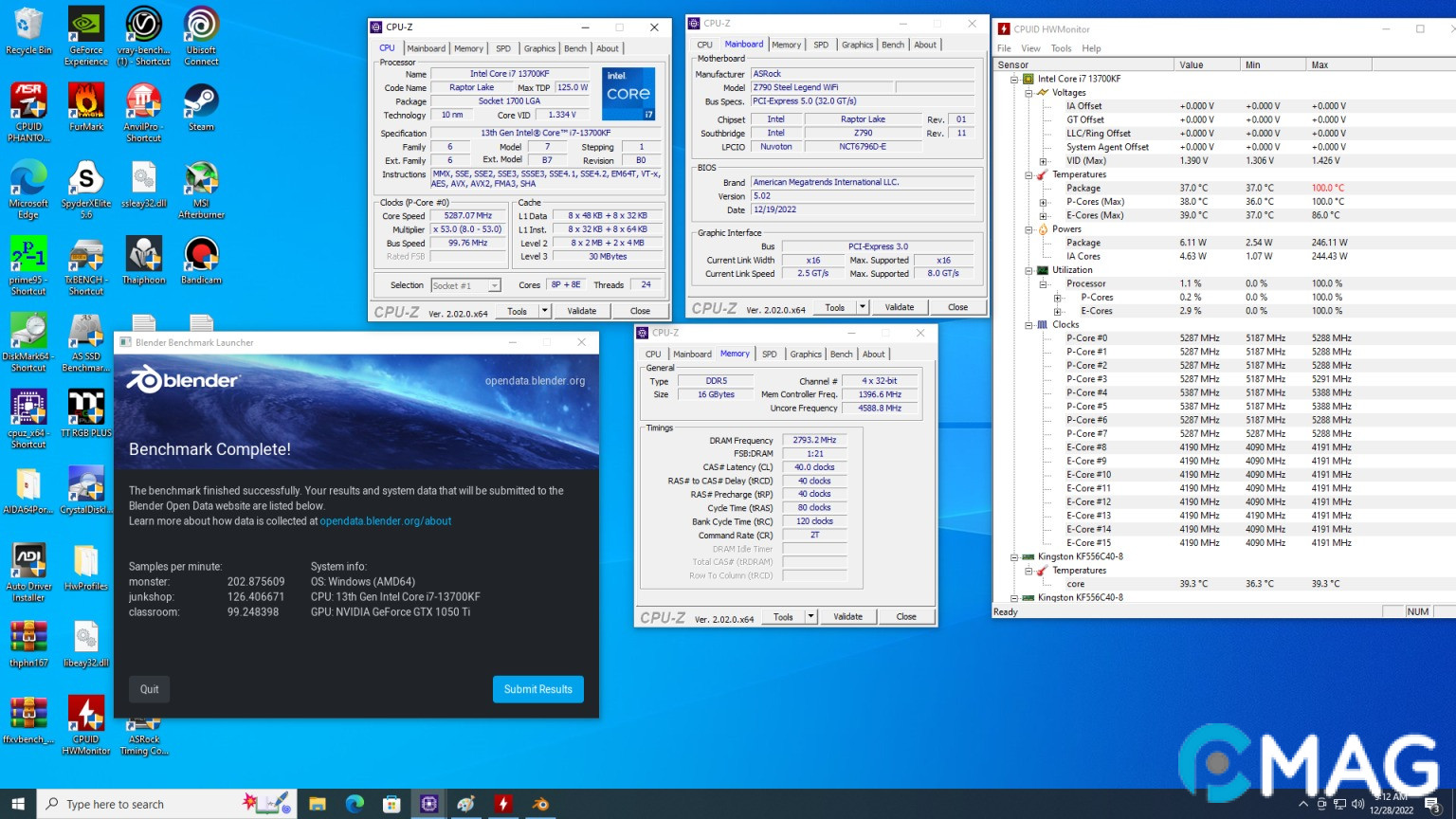The height and width of the screenshot is (819, 1456).
Task: Click the Submit Results button
Action: [537, 689]
